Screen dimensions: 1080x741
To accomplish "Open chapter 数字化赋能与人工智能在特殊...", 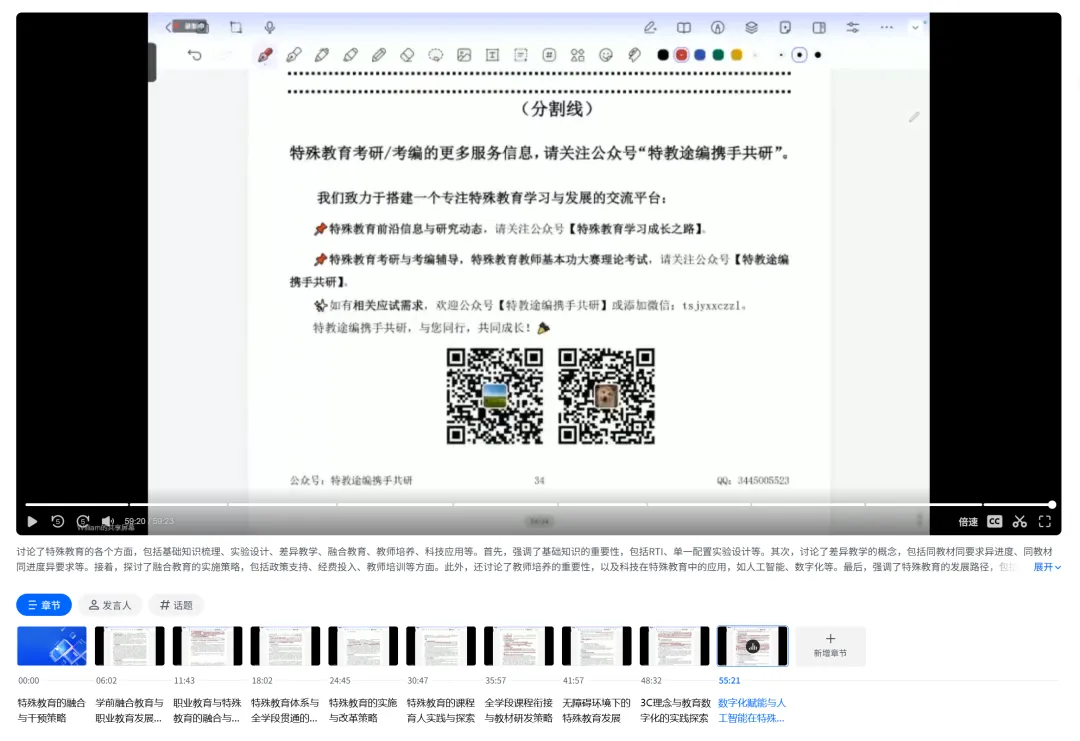I will point(751,710).
